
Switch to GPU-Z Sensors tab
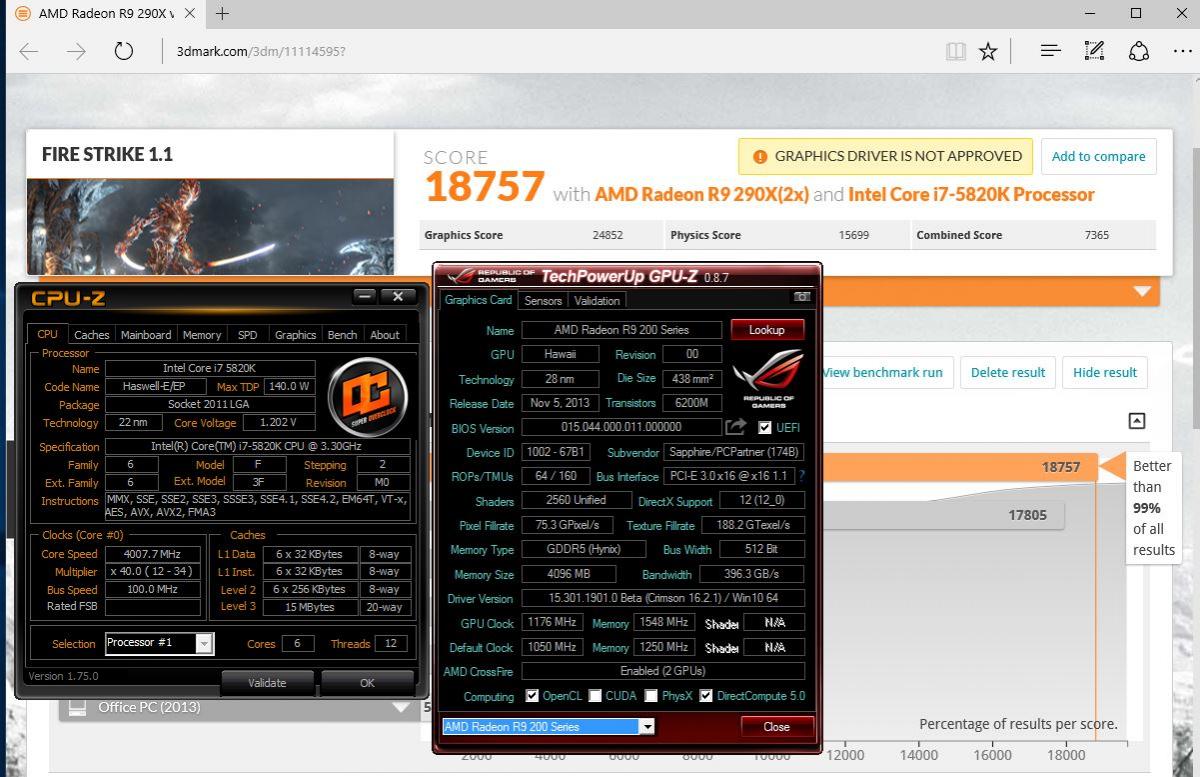coord(543,300)
